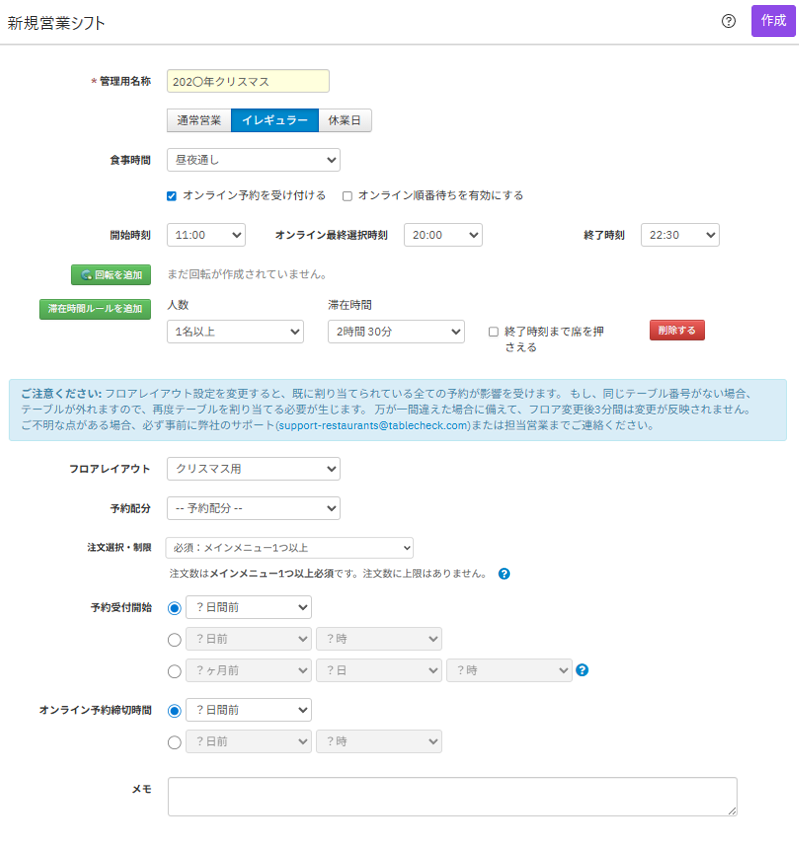The height and width of the screenshot is (847, 801).
Task: Select 予約受付開始 ?日前 ?時 radio button
Action: (174, 640)
